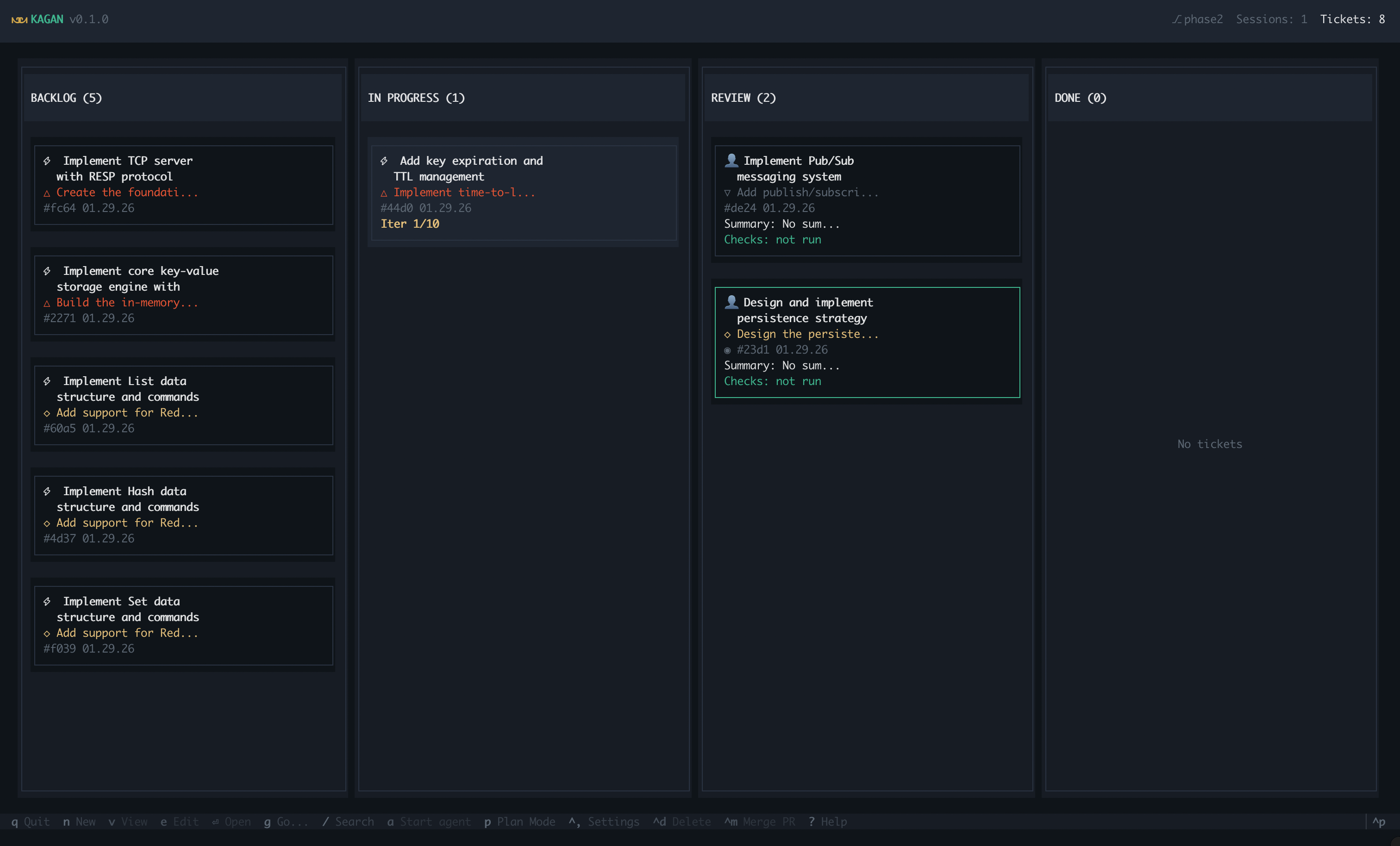
Task: Expand the persistence strategy description diamond
Action: [728, 335]
